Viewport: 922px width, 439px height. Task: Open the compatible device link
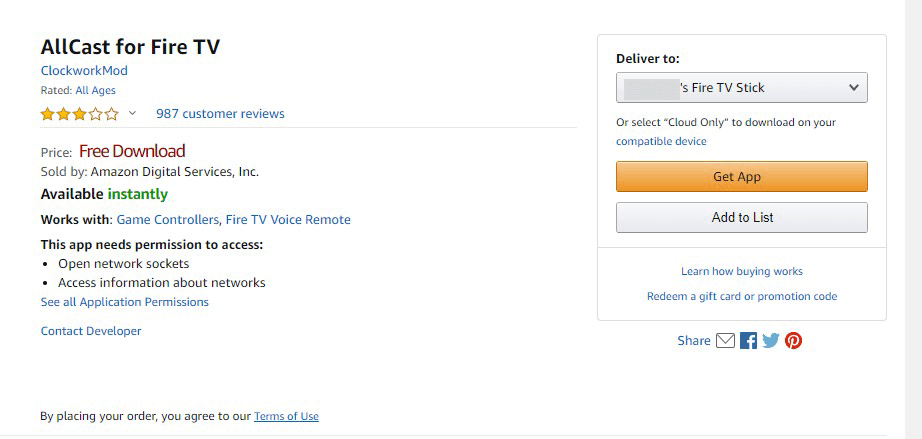[x=662, y=142]
